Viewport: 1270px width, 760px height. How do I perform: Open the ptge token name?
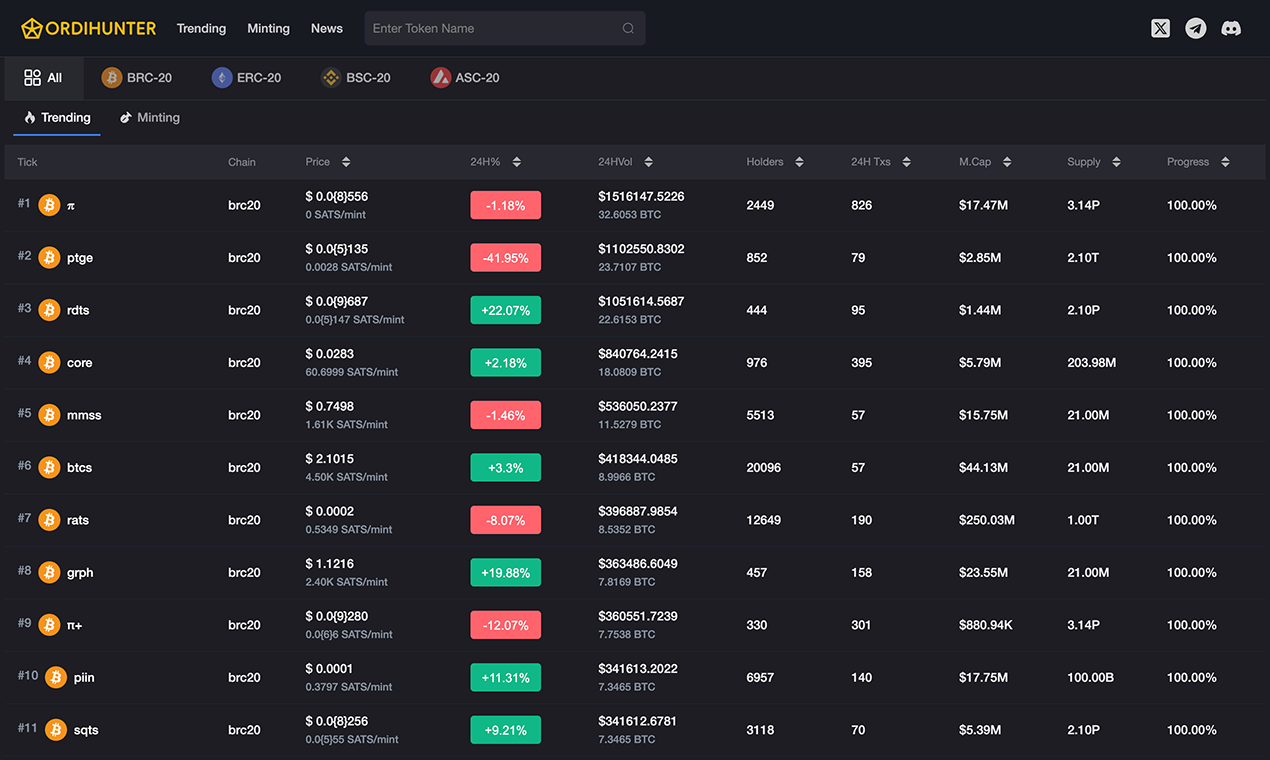(80, 258)
